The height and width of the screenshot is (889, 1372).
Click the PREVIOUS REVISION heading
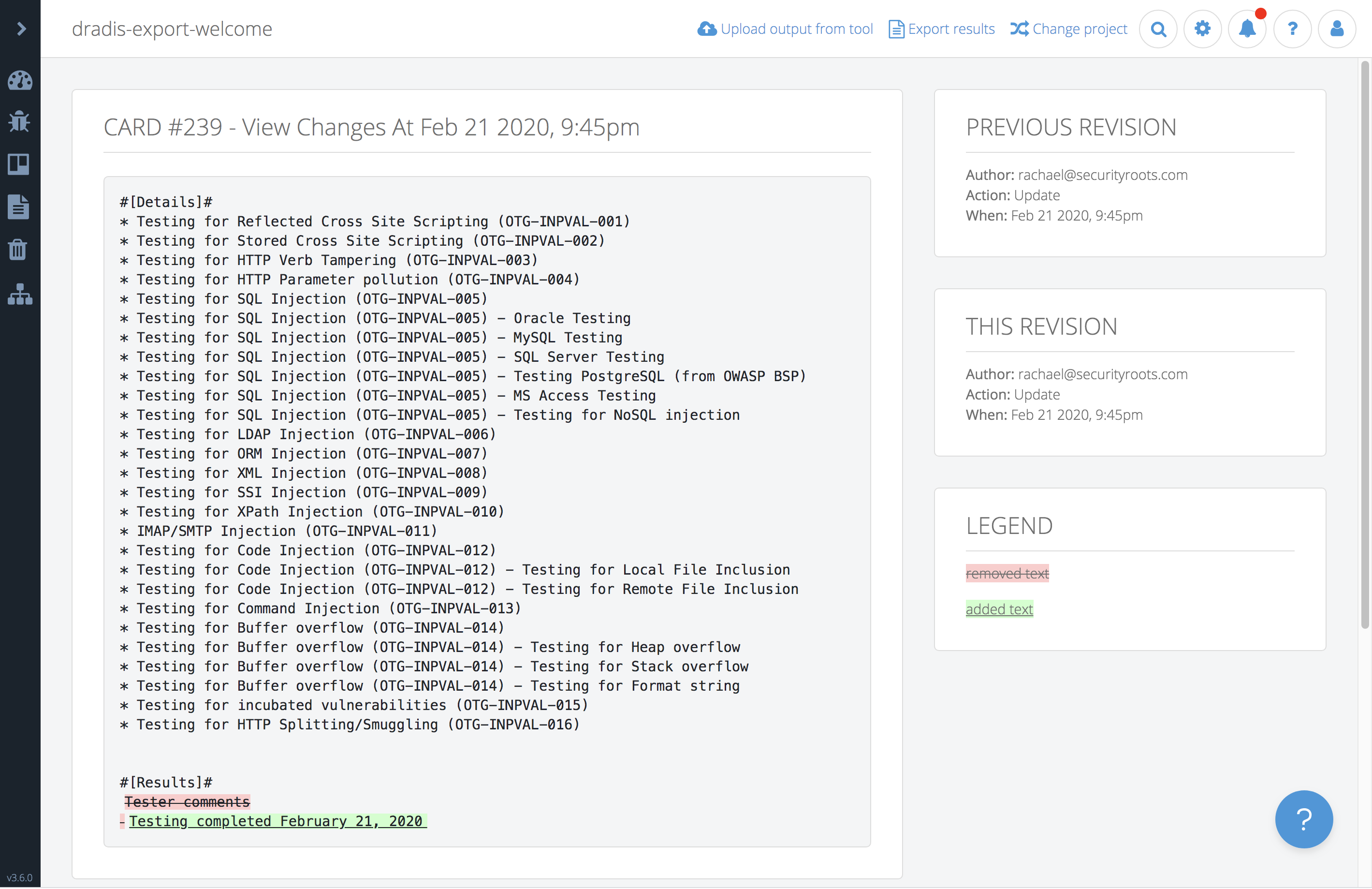[1071, 127]
